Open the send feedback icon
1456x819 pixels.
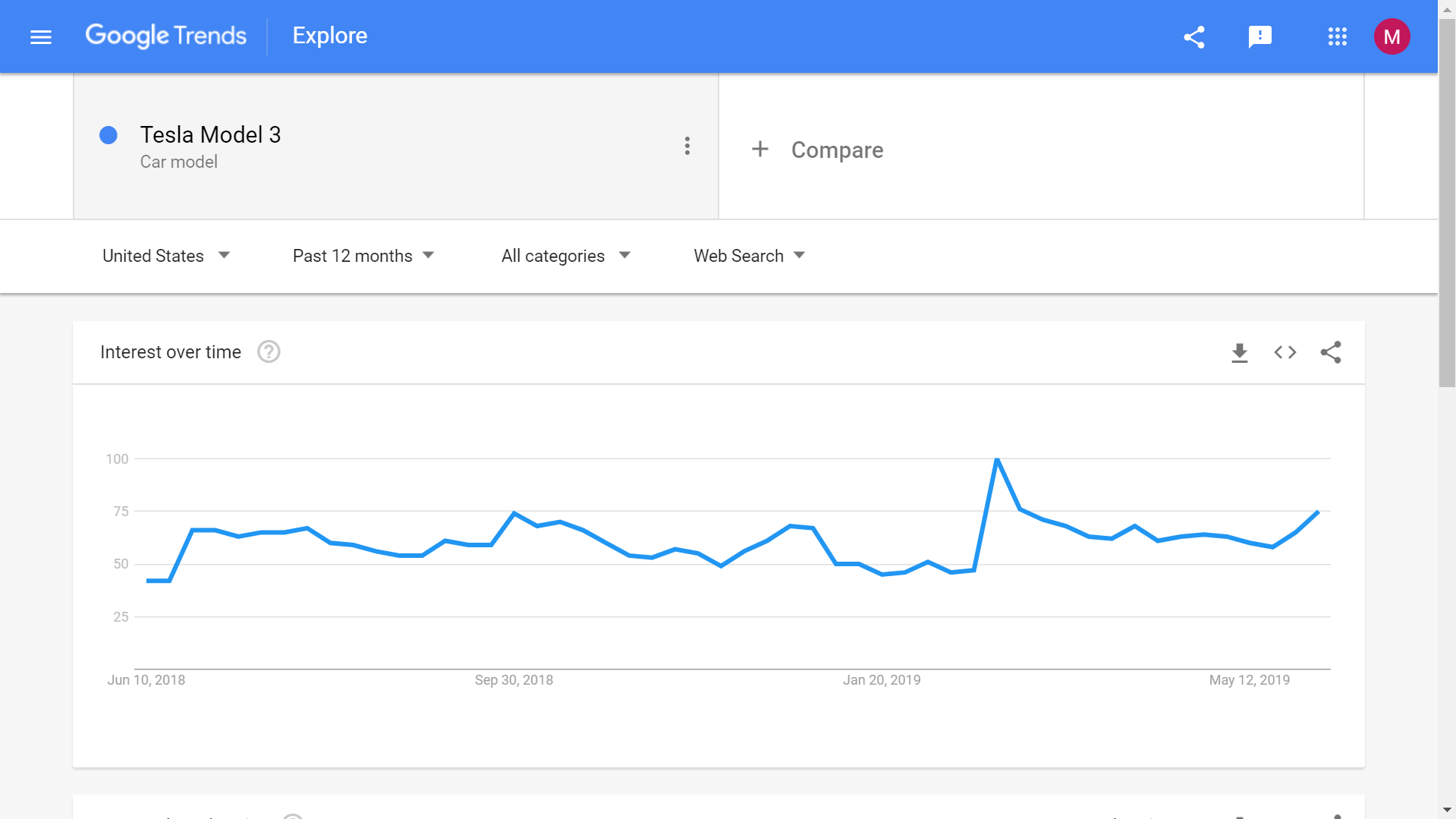[x=1260, y=36]
